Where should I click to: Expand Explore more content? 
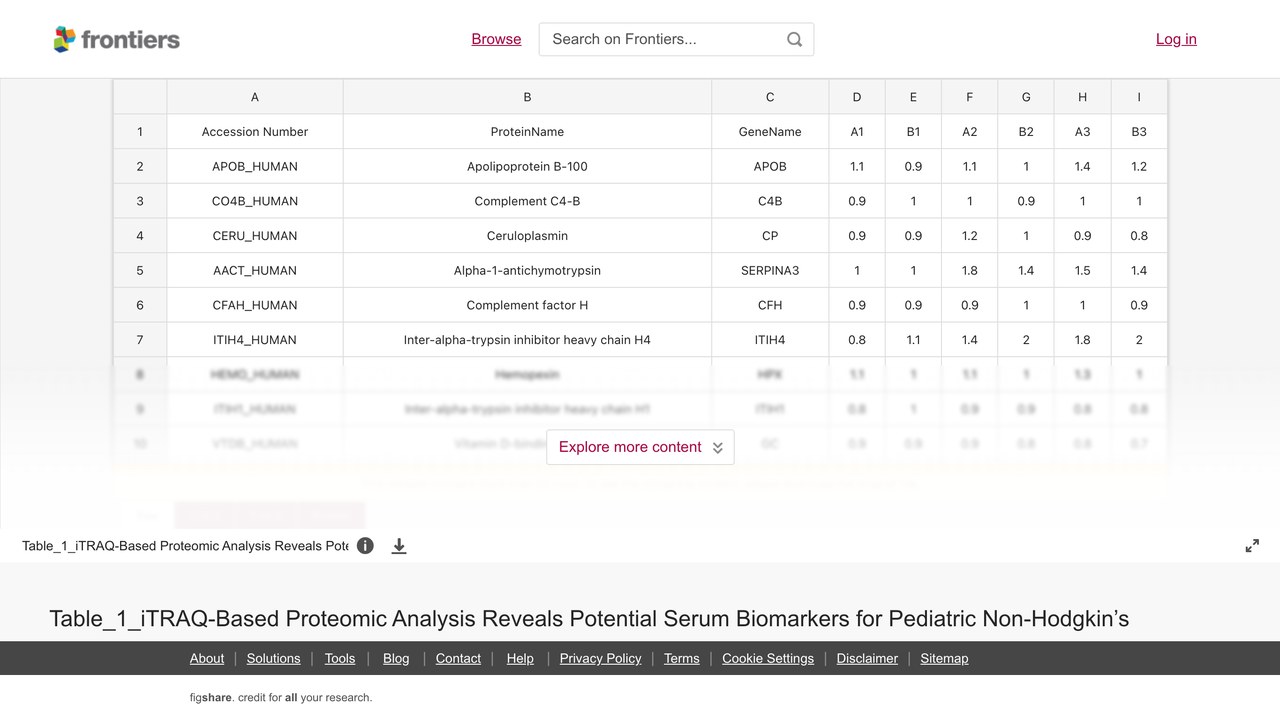click(x=640, y=447)
